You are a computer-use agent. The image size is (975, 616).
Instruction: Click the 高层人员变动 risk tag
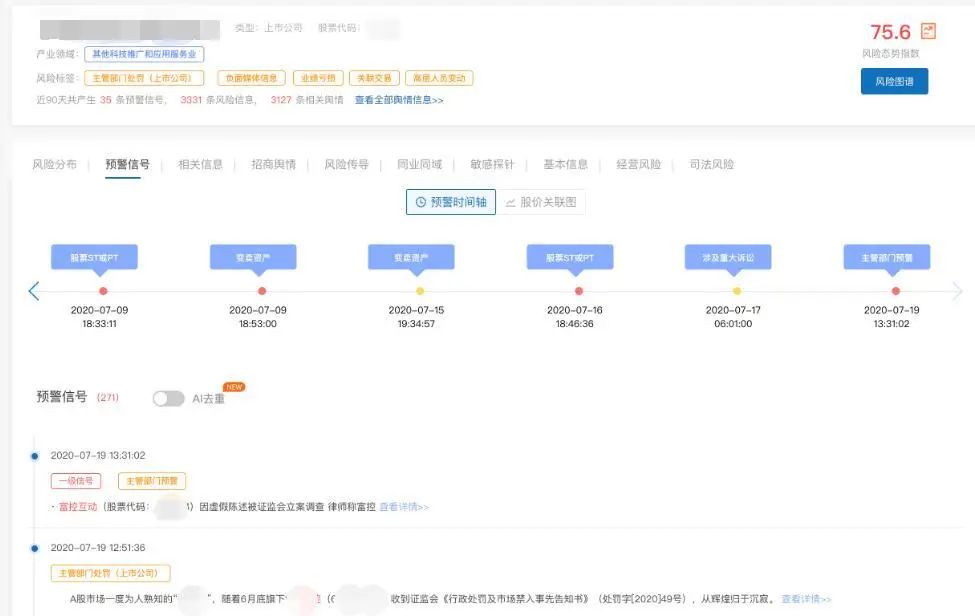(439, 78)
